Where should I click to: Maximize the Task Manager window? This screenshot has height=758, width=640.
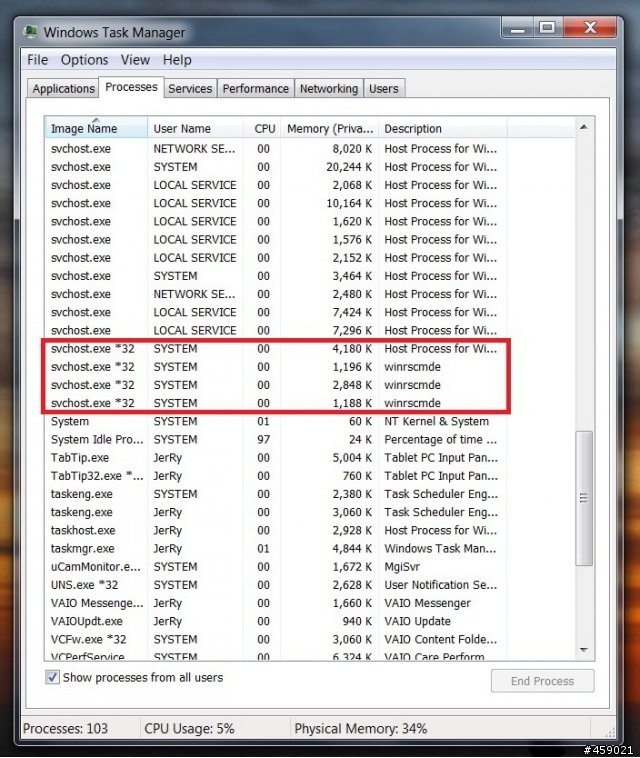point(547,28)
